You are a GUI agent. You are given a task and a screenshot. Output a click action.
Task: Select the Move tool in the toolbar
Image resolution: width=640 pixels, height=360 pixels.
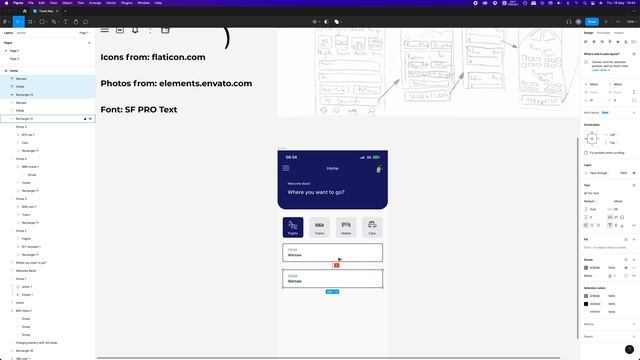pos(18,22)
